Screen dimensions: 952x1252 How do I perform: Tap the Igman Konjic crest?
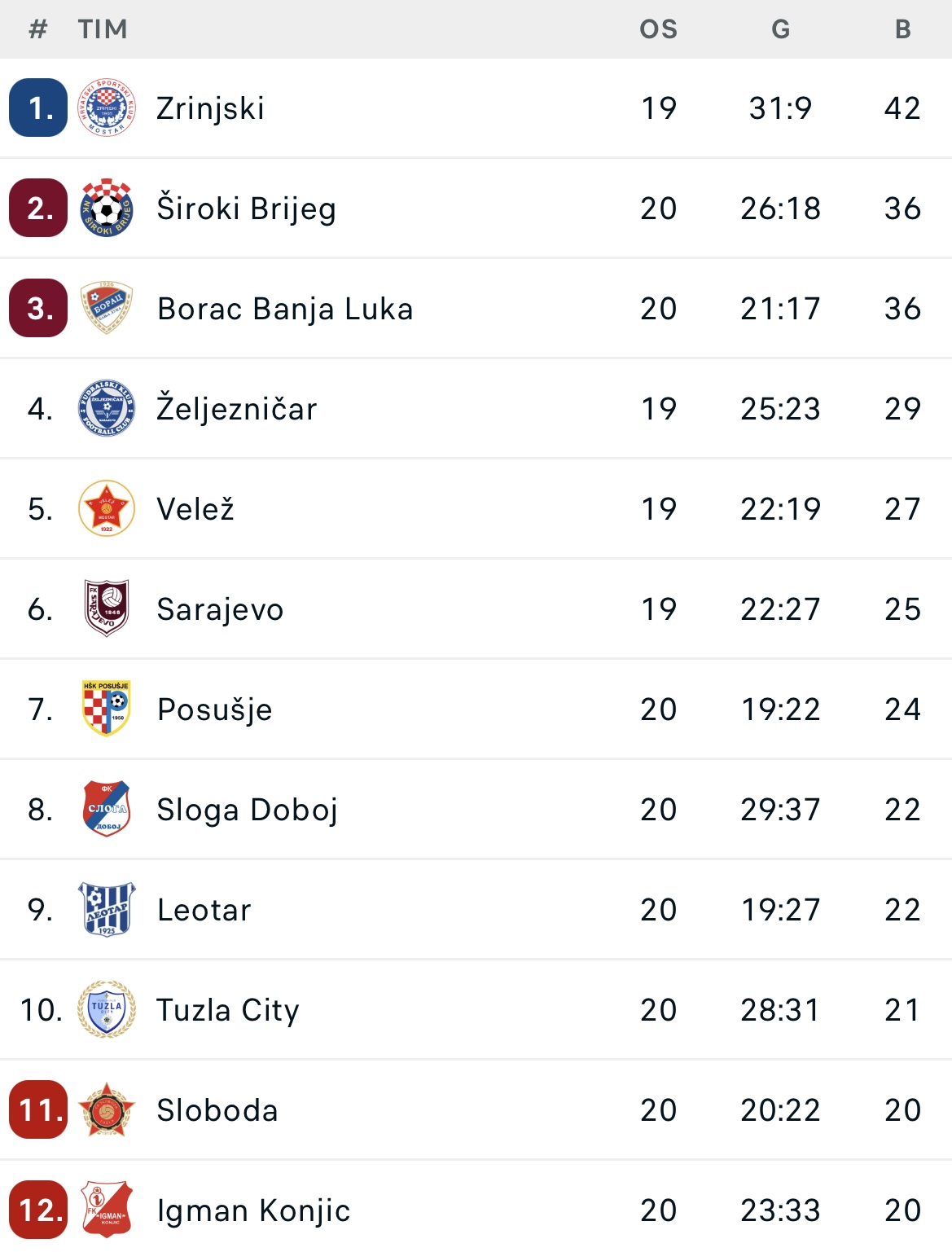point(107,1210)
